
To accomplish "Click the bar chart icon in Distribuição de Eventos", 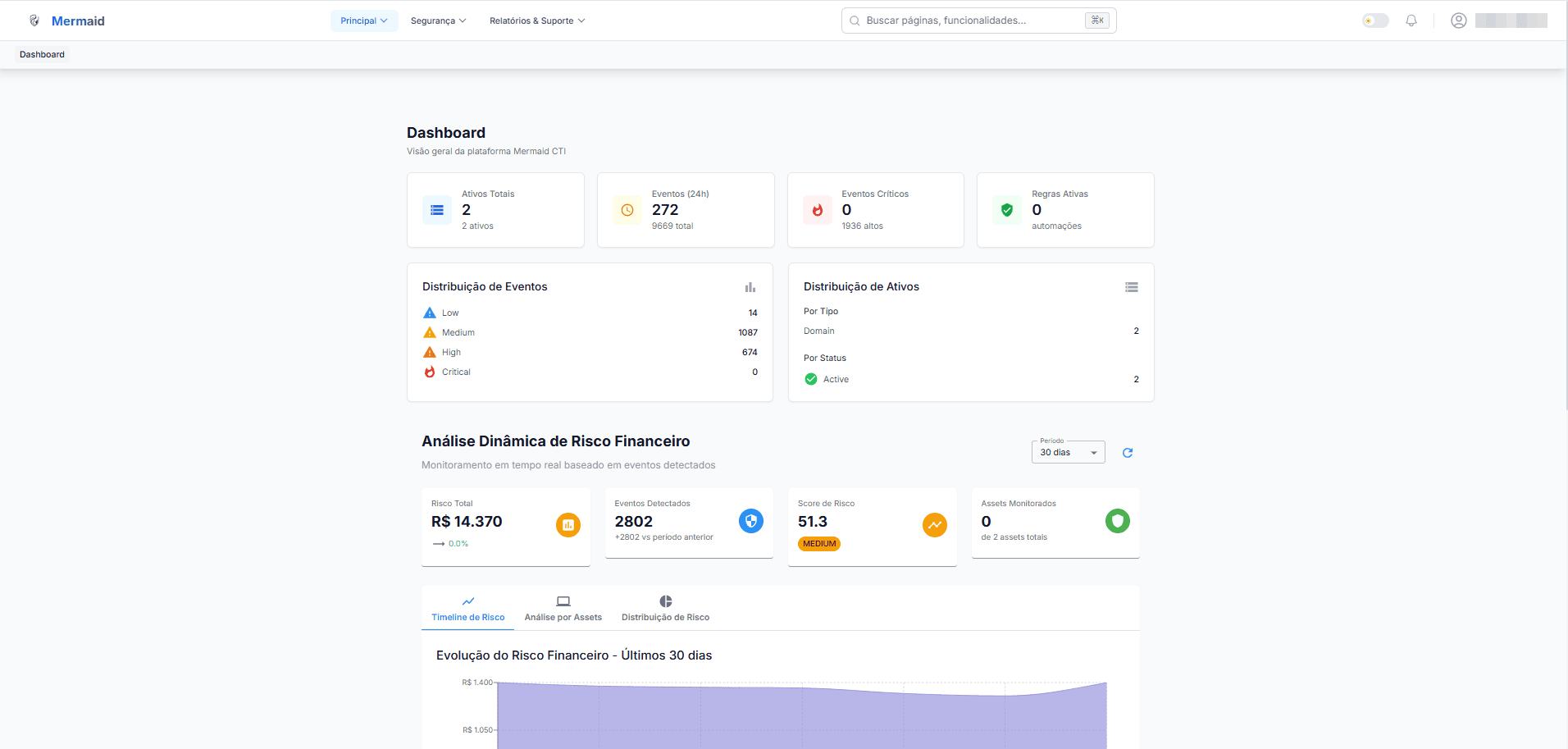I will [x=750, y=287].
